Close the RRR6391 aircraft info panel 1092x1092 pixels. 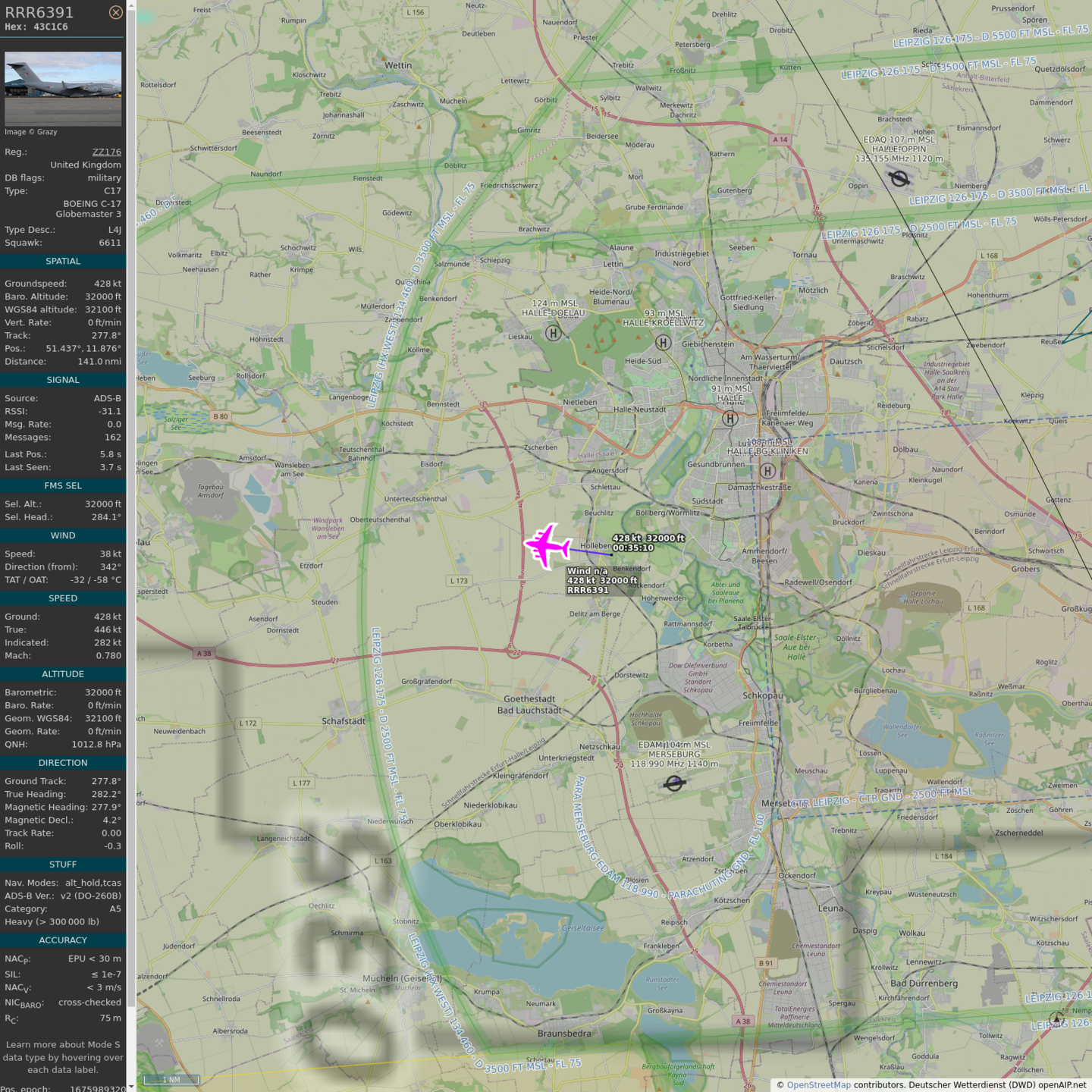point(115,12)
